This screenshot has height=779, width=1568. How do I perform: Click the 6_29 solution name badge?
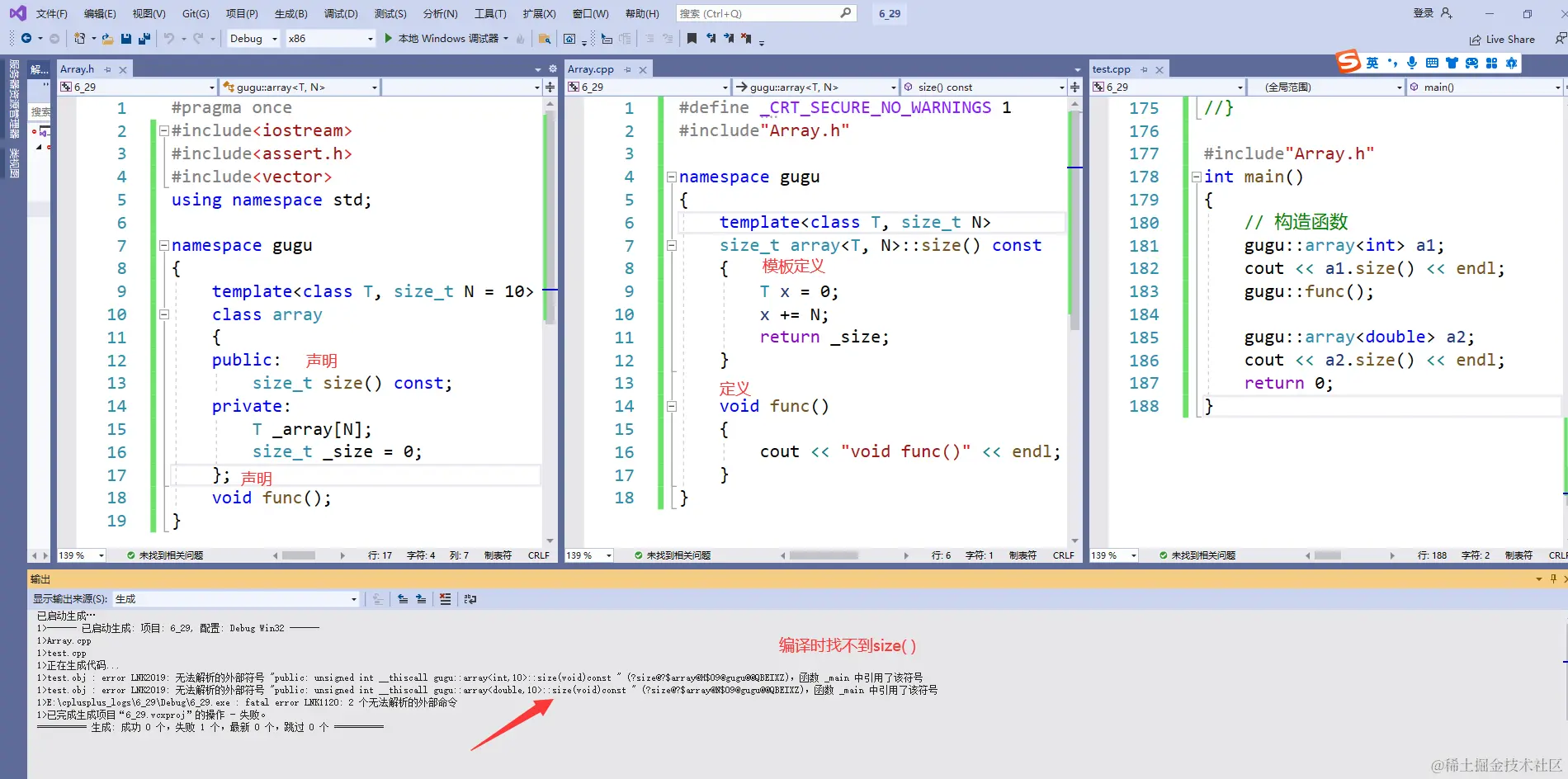tap(890, 13)
